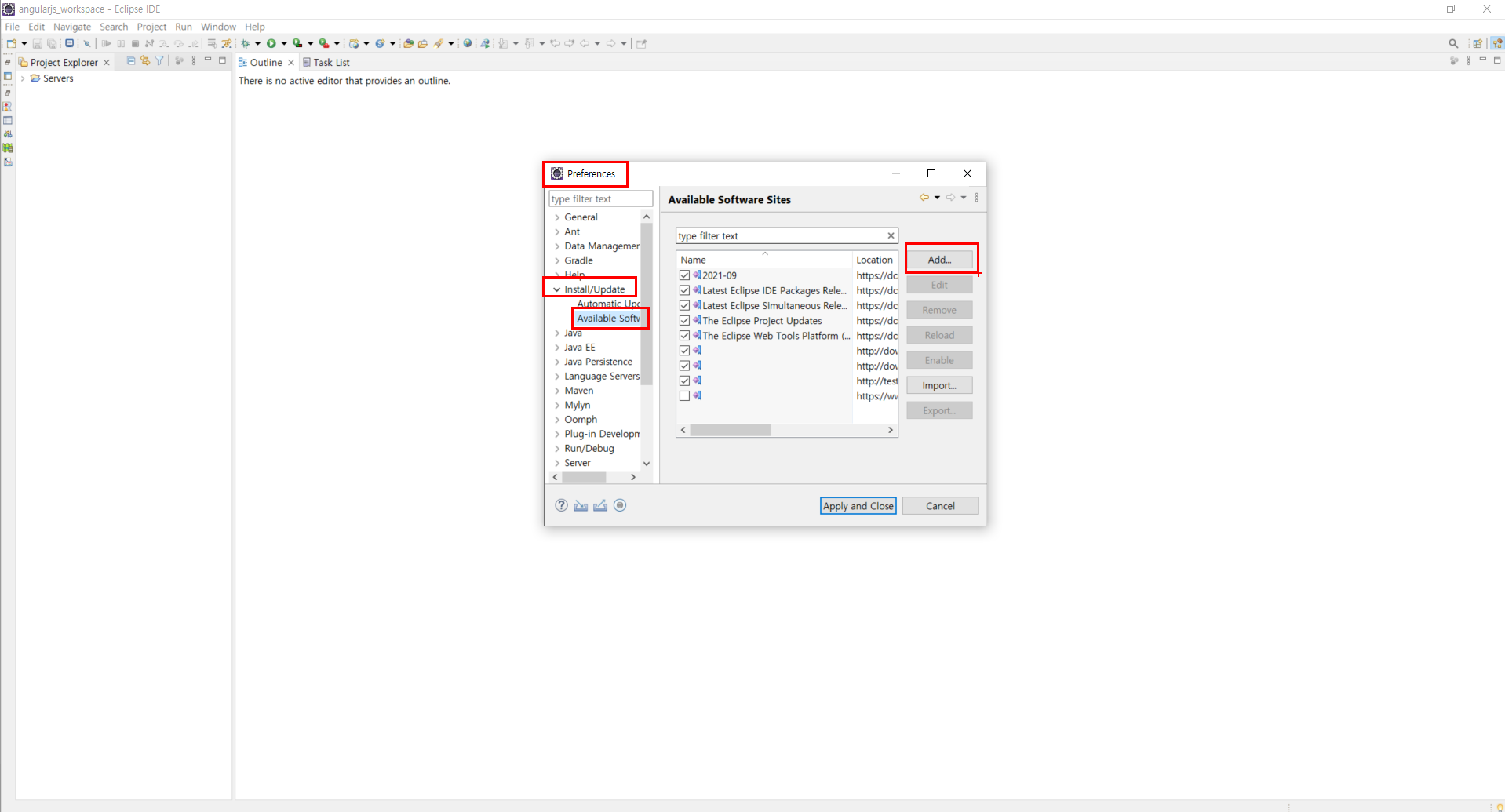Select Automatic Updates tree item
Viewport: 1505px width, 812px height.
tap(608, 304)
